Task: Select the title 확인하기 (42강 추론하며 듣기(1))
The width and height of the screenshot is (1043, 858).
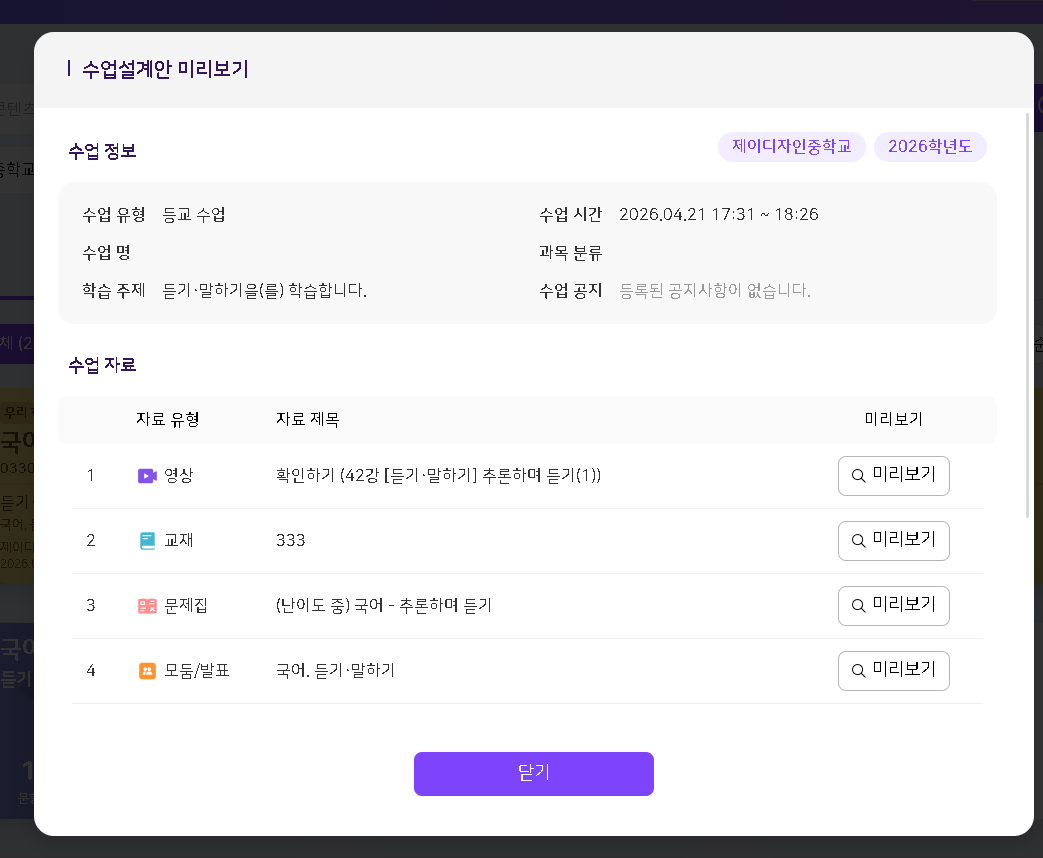Action: click(438, 476)
